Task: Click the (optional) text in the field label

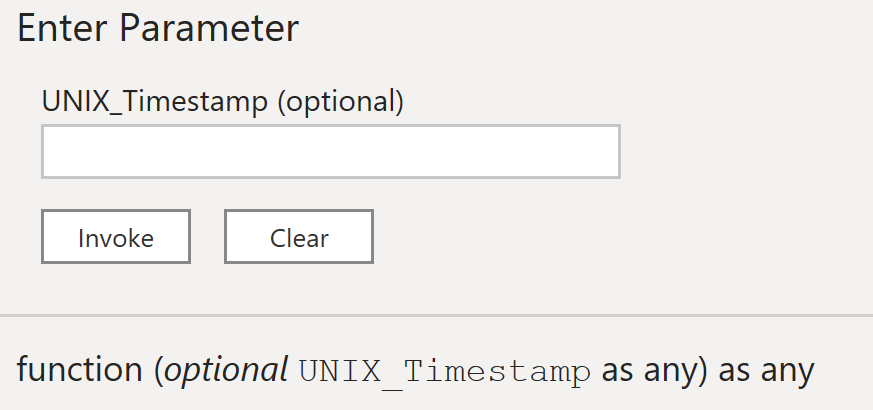Action: (x=341, y=101)
